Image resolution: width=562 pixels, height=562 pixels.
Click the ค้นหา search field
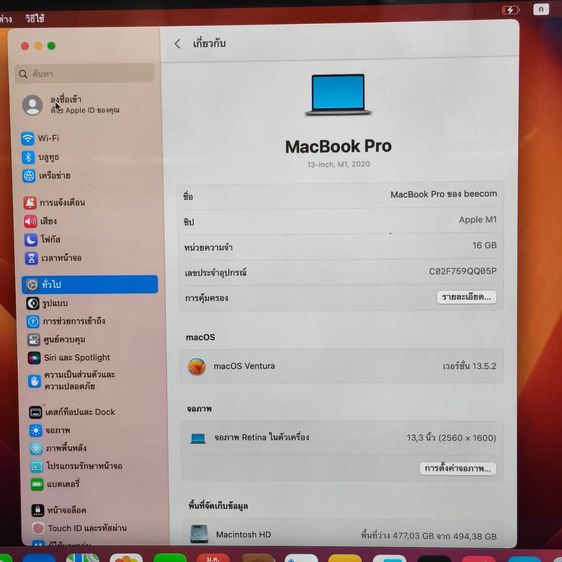(x=85, y=74)
